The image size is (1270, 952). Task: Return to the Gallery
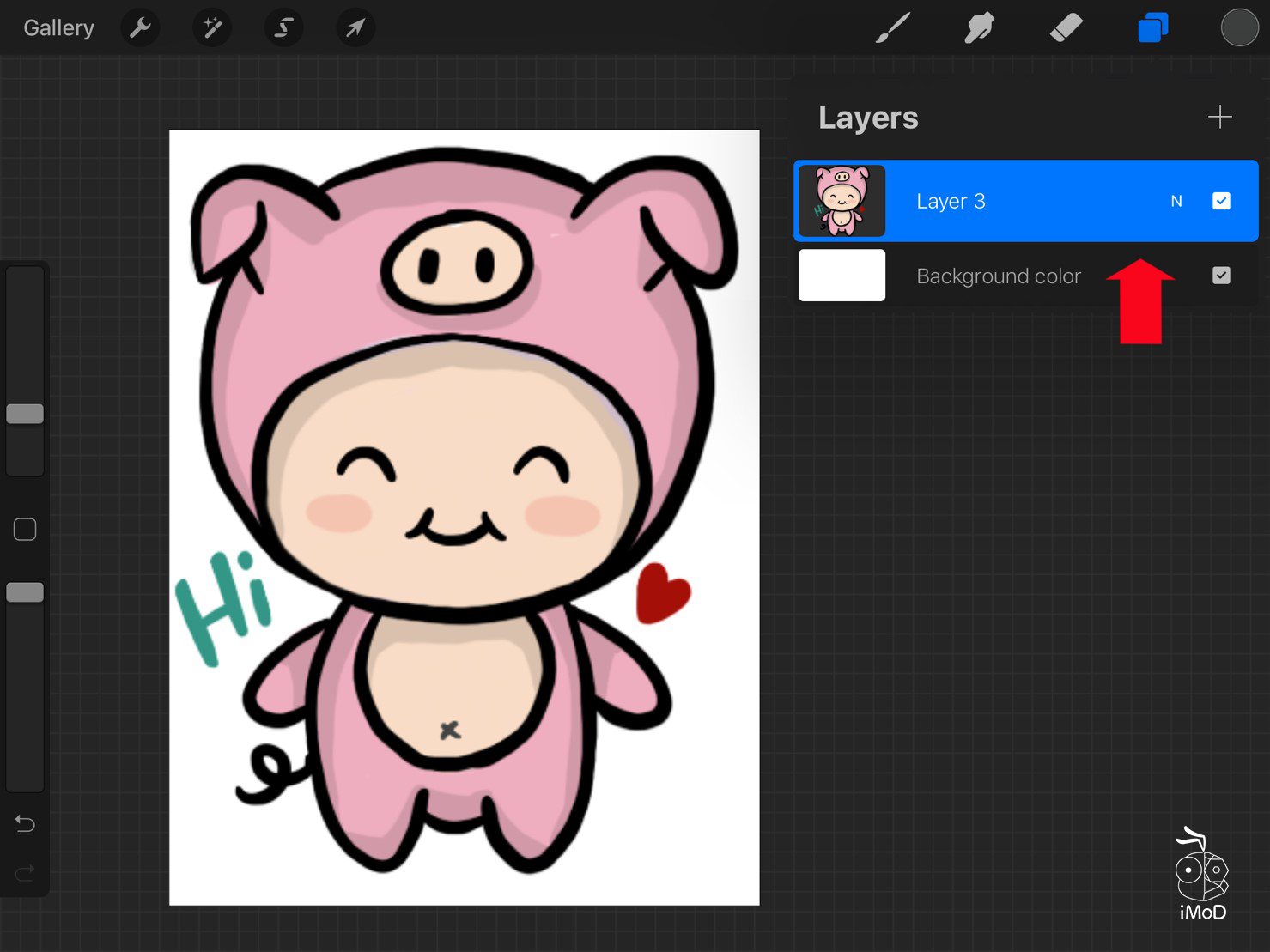[x=58, y=28]
